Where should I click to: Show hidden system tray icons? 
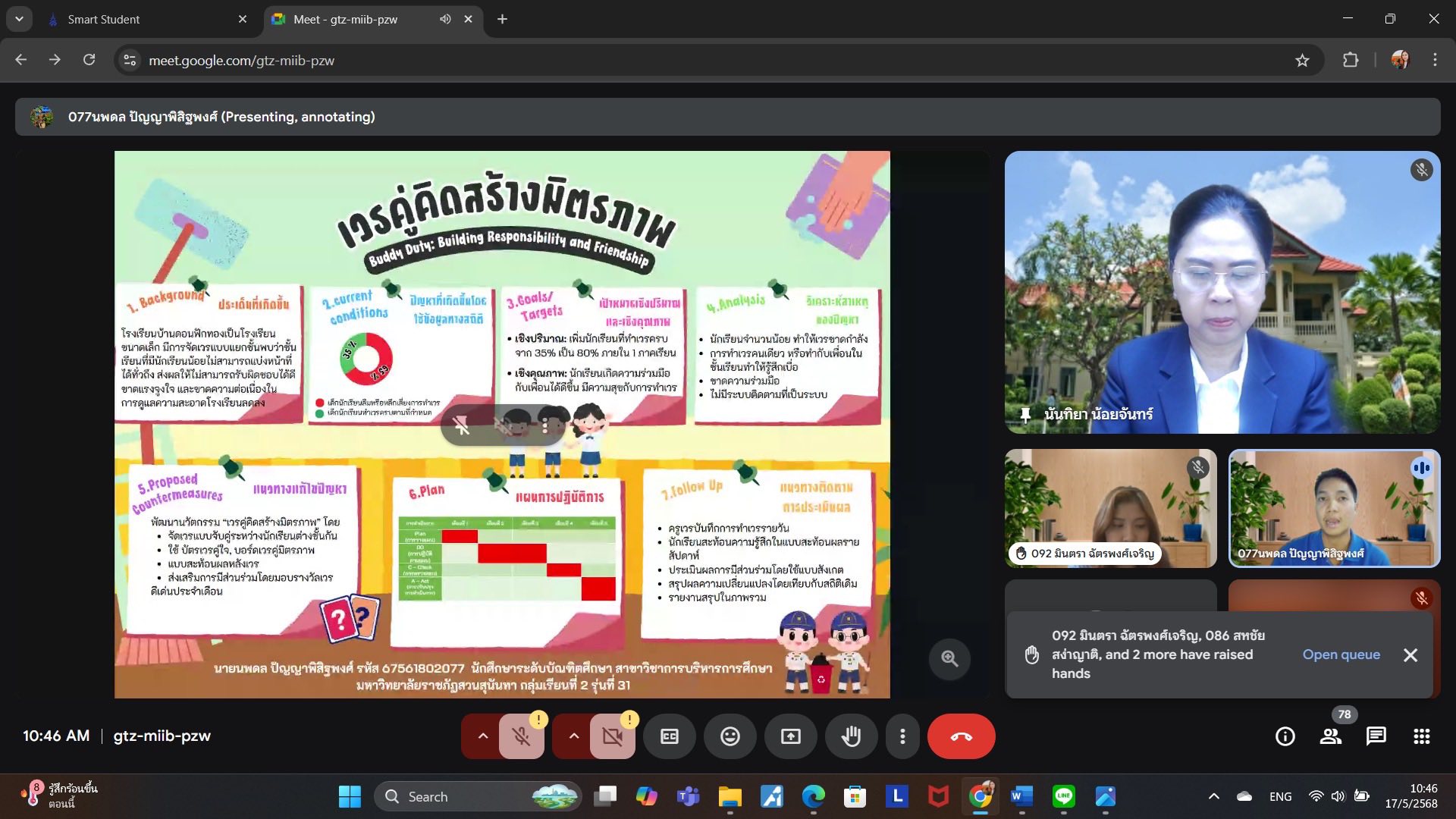(x=1213, y=797)
